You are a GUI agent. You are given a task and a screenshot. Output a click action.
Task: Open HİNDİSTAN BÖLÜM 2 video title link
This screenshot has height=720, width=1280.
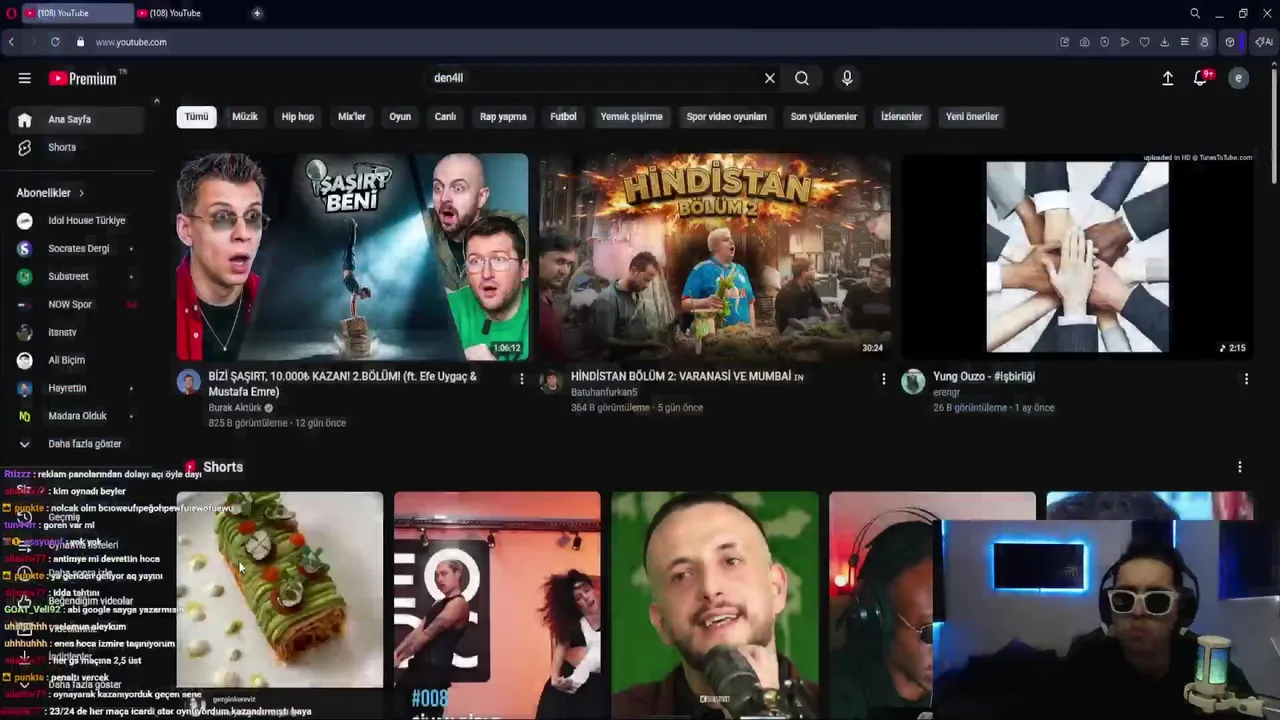point(687,377)
